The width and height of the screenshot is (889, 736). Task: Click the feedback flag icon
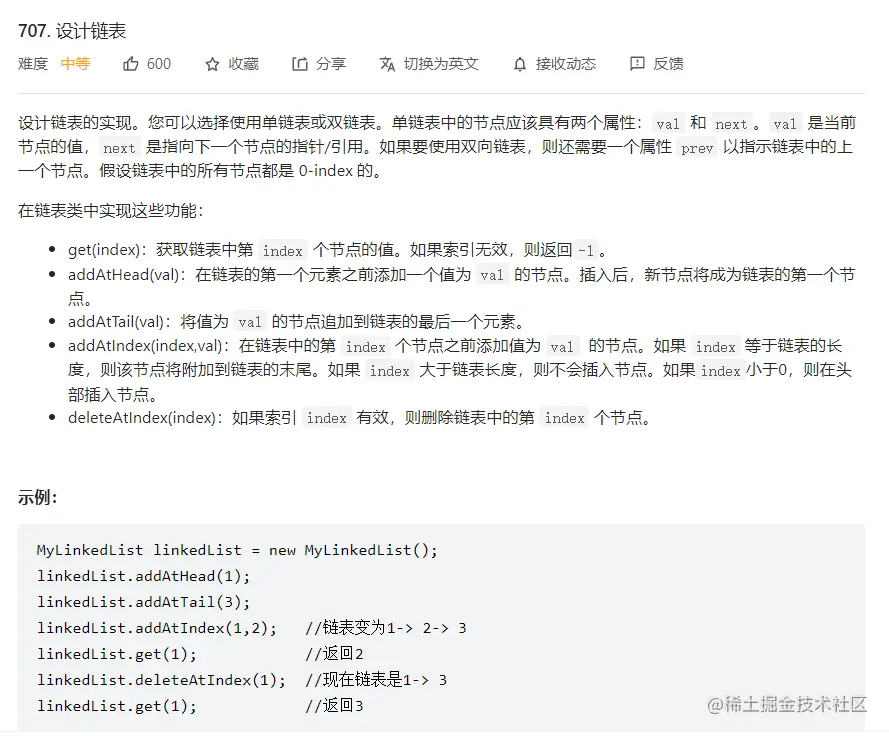point(637,64)
